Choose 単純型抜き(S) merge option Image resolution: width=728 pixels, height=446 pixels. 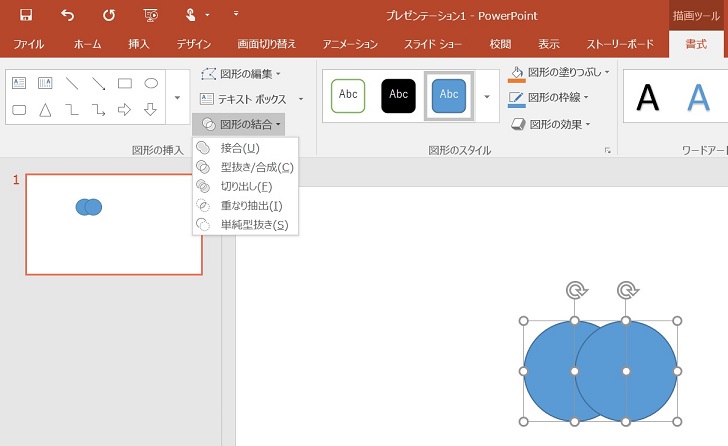pyautogui.click(x=245, y=225)
